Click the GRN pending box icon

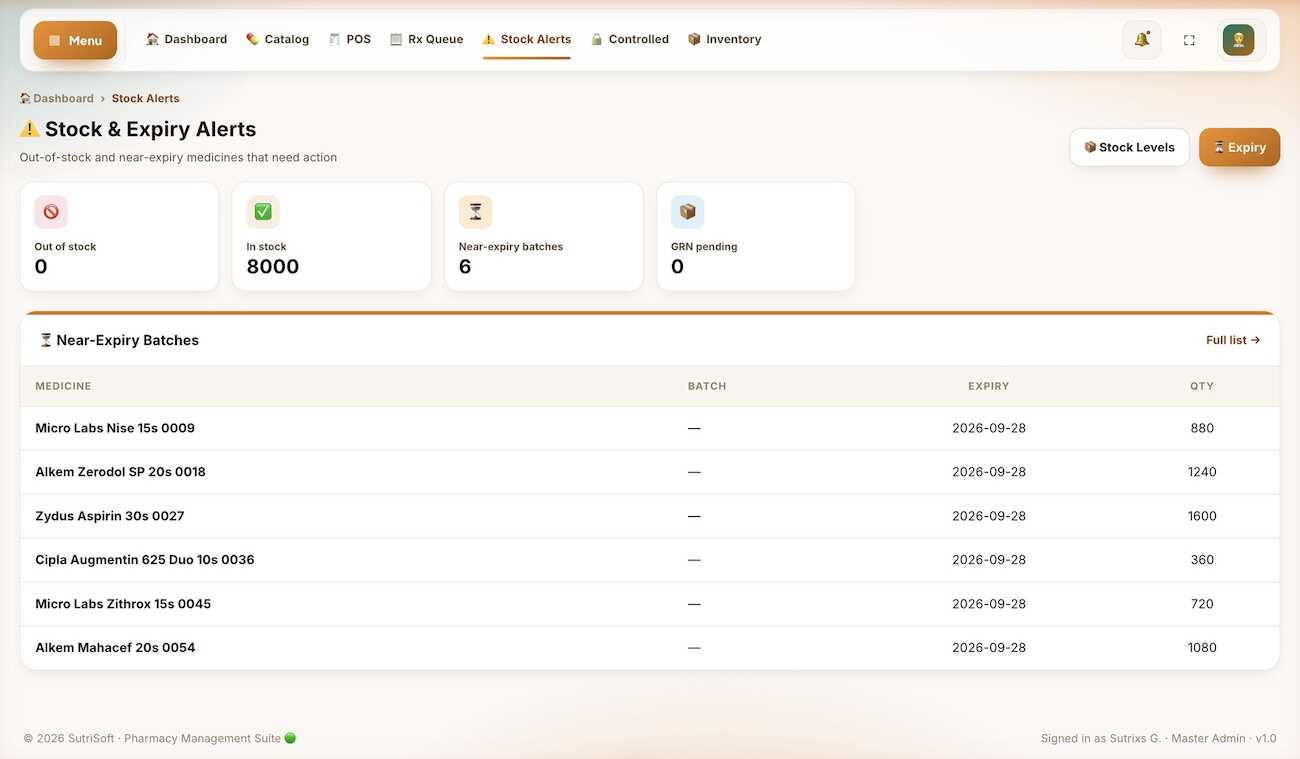pyautogui.click(x=687, y=212)
